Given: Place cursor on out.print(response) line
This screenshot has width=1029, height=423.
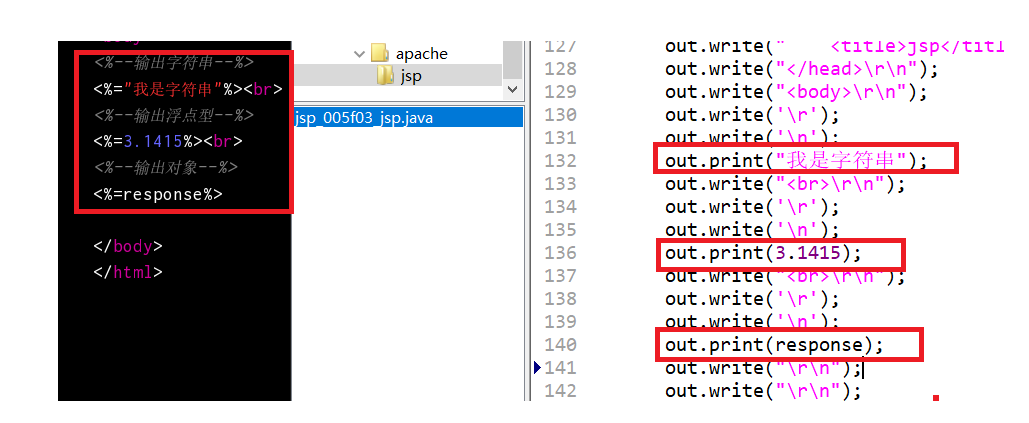Looking at the screenshot, I should [774, 344].
